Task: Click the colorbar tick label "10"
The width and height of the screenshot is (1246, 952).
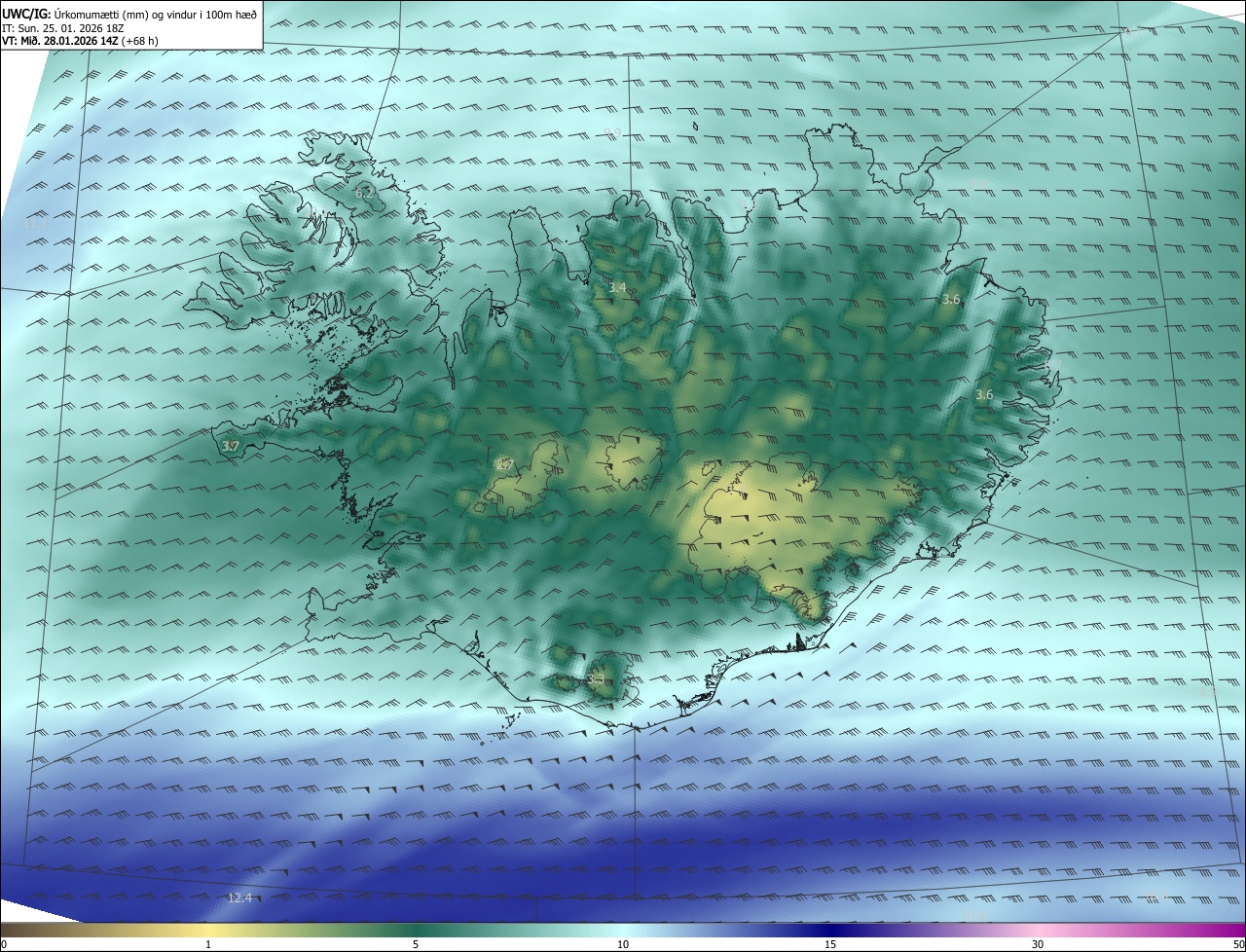Action: (623, 944)
